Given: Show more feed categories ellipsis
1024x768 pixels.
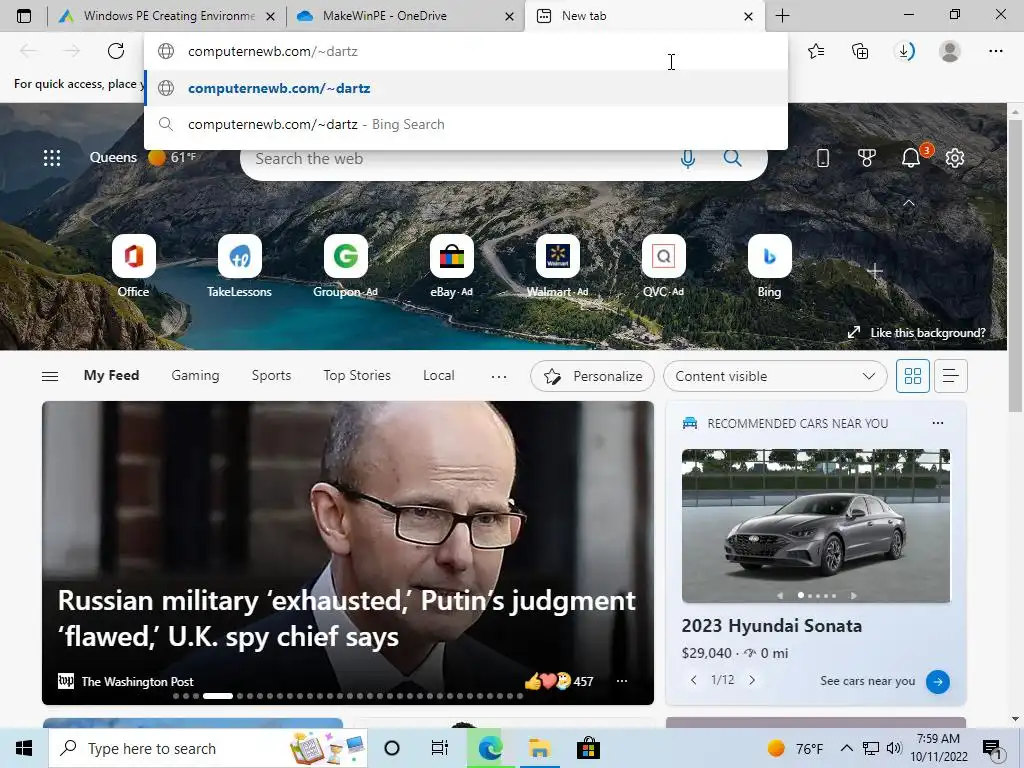Looking at the screenshot, I should click(x=499, y=376).
